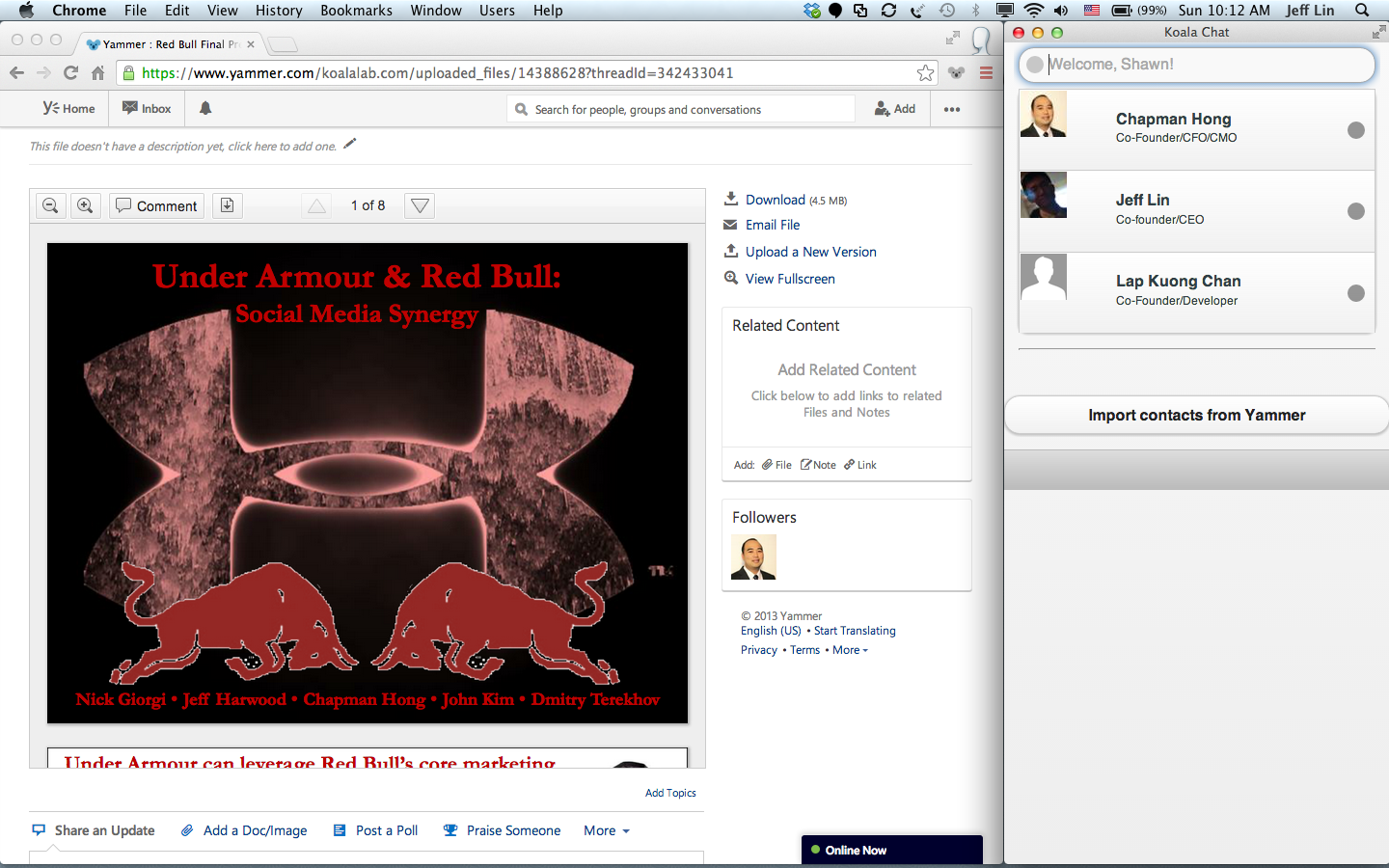The height and width of the screenshot is (868, 1389).
Task: Open the three-dots more menu in Yammer
Action: pos(952,109)
